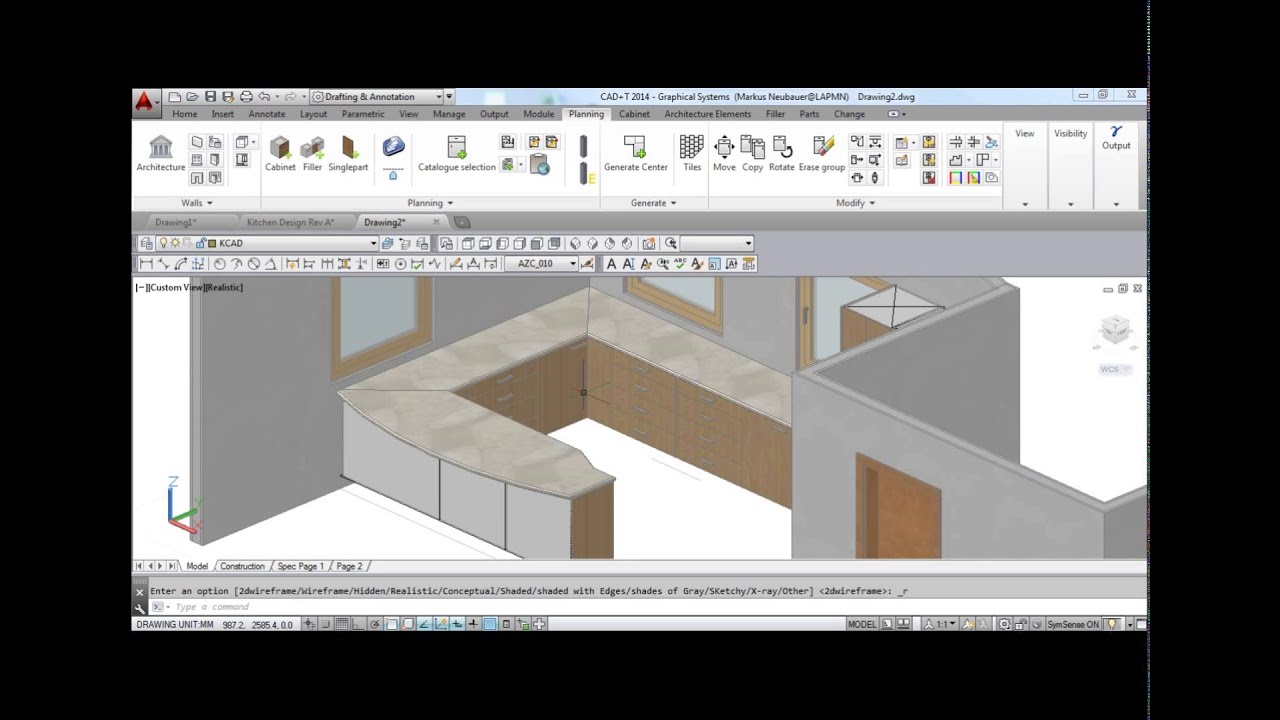The image size is (1280, 720).
Task: Toggle SymSense ON in status bar
Action: (1072, 624)
